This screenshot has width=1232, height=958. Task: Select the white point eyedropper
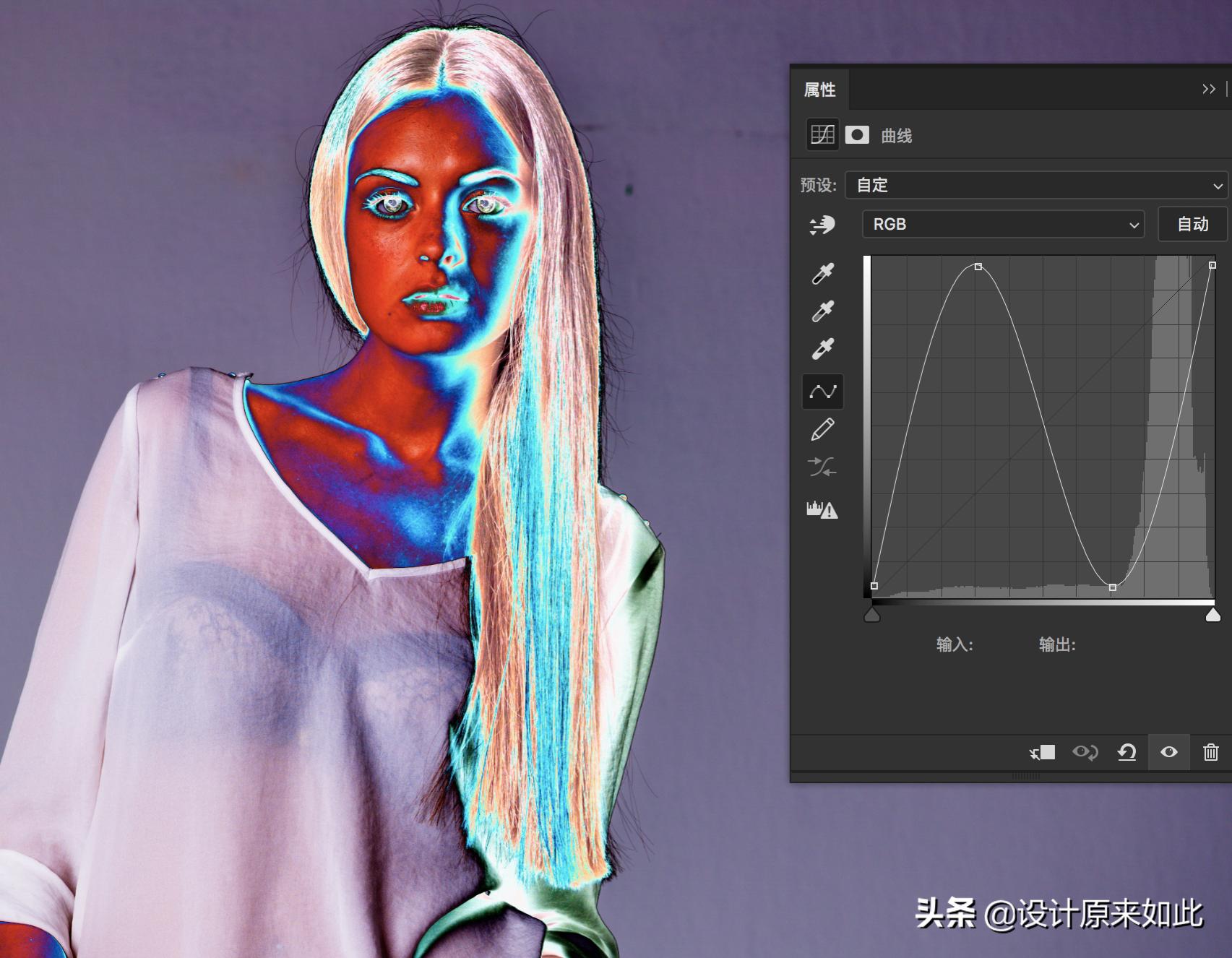tap(823, 348)
